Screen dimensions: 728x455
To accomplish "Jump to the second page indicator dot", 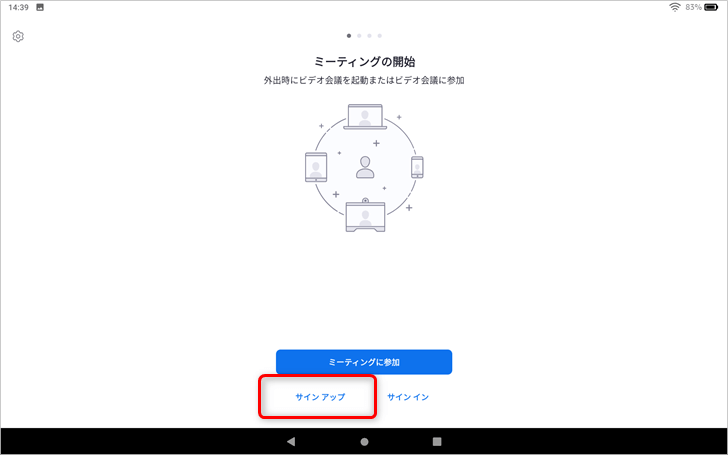I will coord(359,35).
